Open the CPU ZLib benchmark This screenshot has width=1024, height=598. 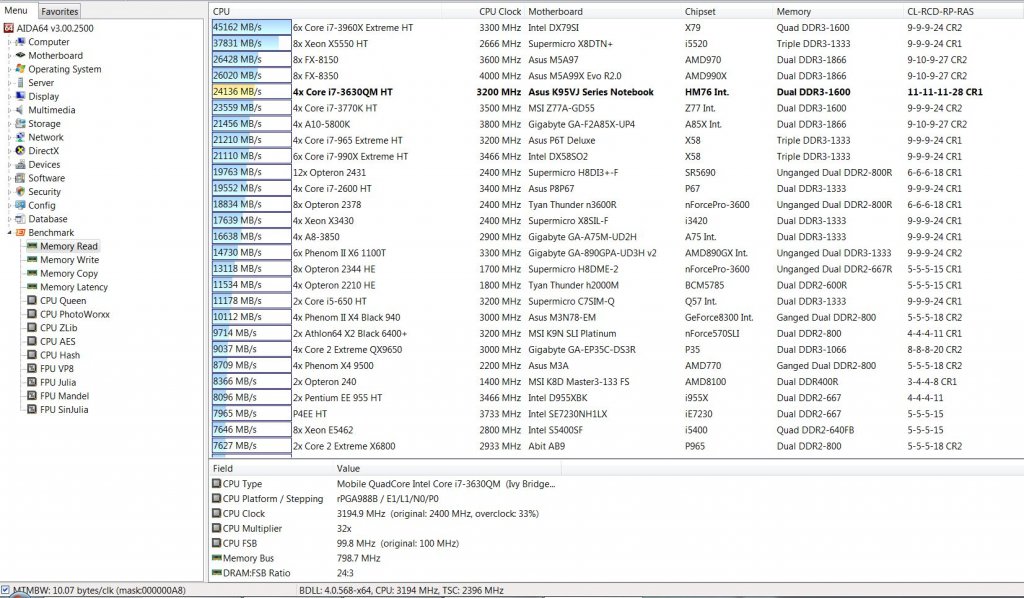pos(58,328)
